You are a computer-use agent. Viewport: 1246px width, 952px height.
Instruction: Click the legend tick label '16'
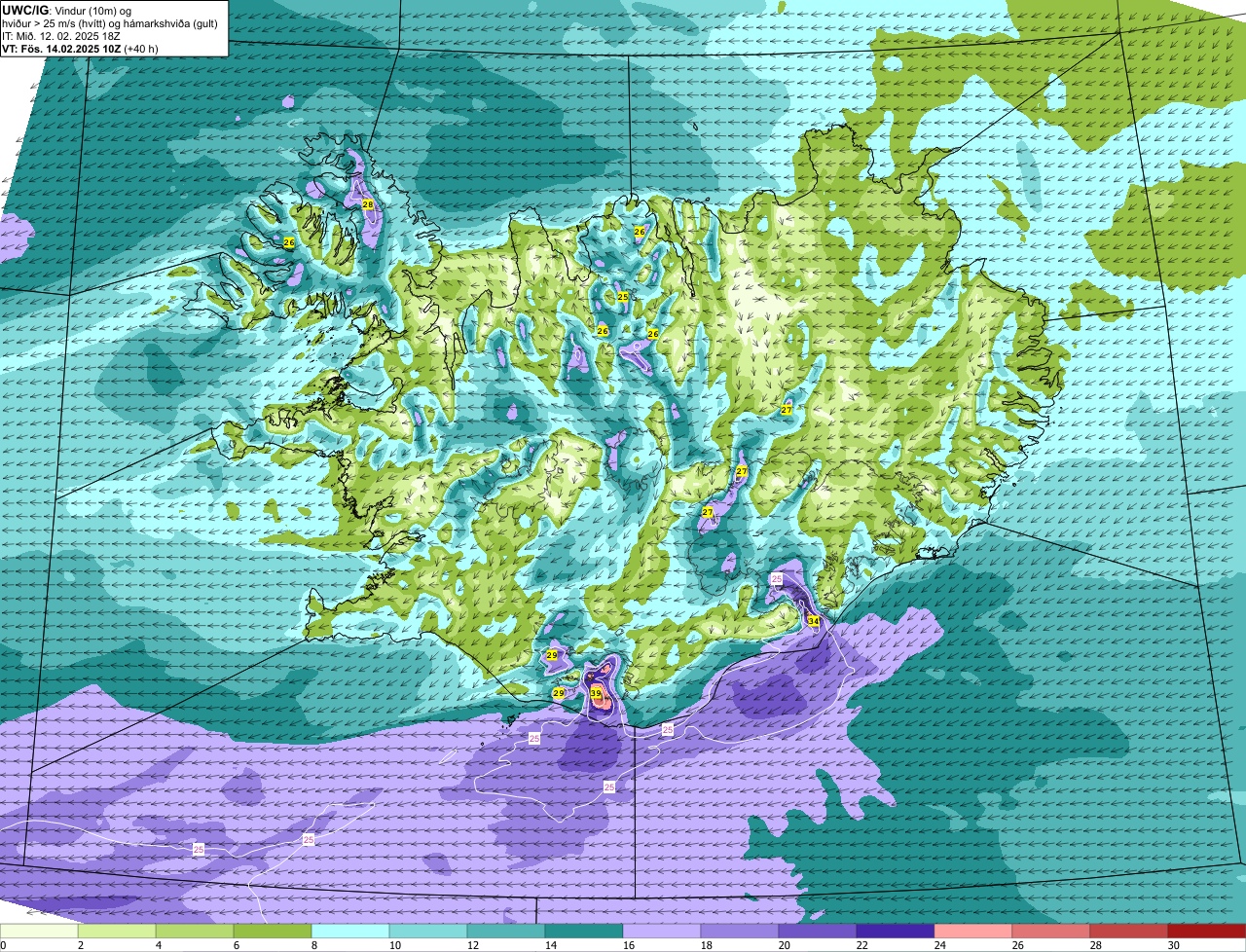pyautogui.click(x=629, y=945)
